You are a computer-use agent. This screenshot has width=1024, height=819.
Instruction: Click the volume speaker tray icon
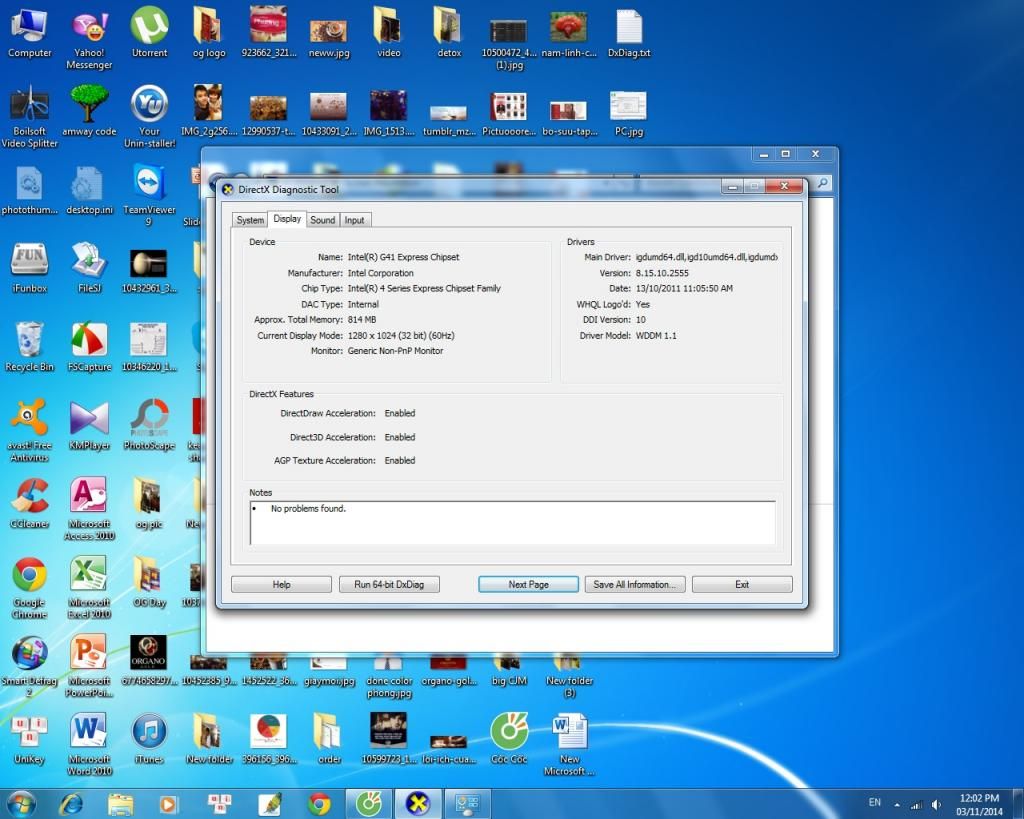(x=936, y=804)
